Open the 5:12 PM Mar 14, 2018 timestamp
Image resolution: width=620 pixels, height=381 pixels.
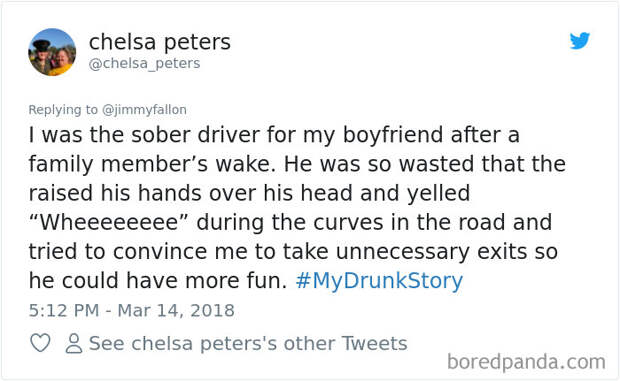click(132, 310)
